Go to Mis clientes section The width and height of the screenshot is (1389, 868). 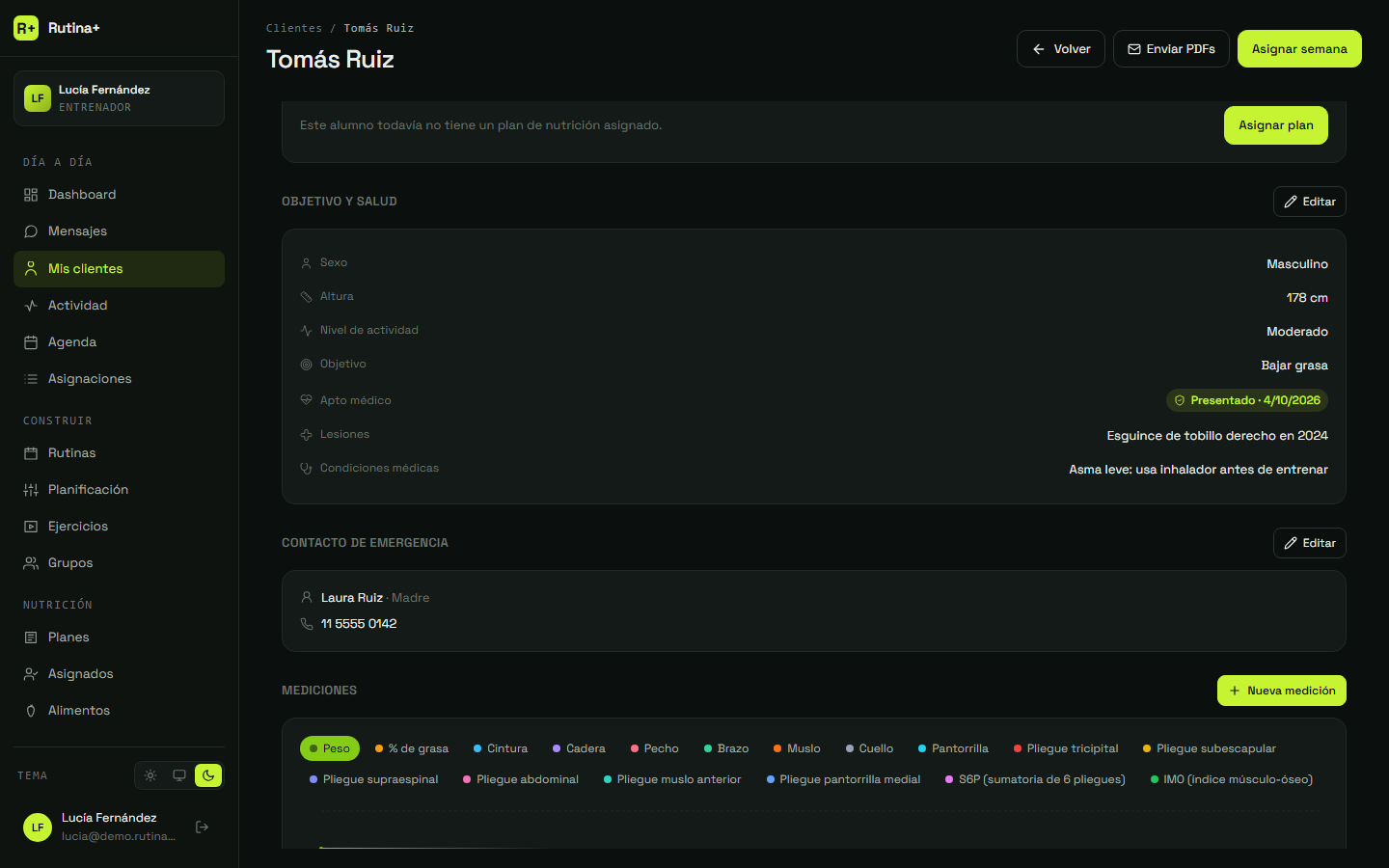(x=119, y=269)
